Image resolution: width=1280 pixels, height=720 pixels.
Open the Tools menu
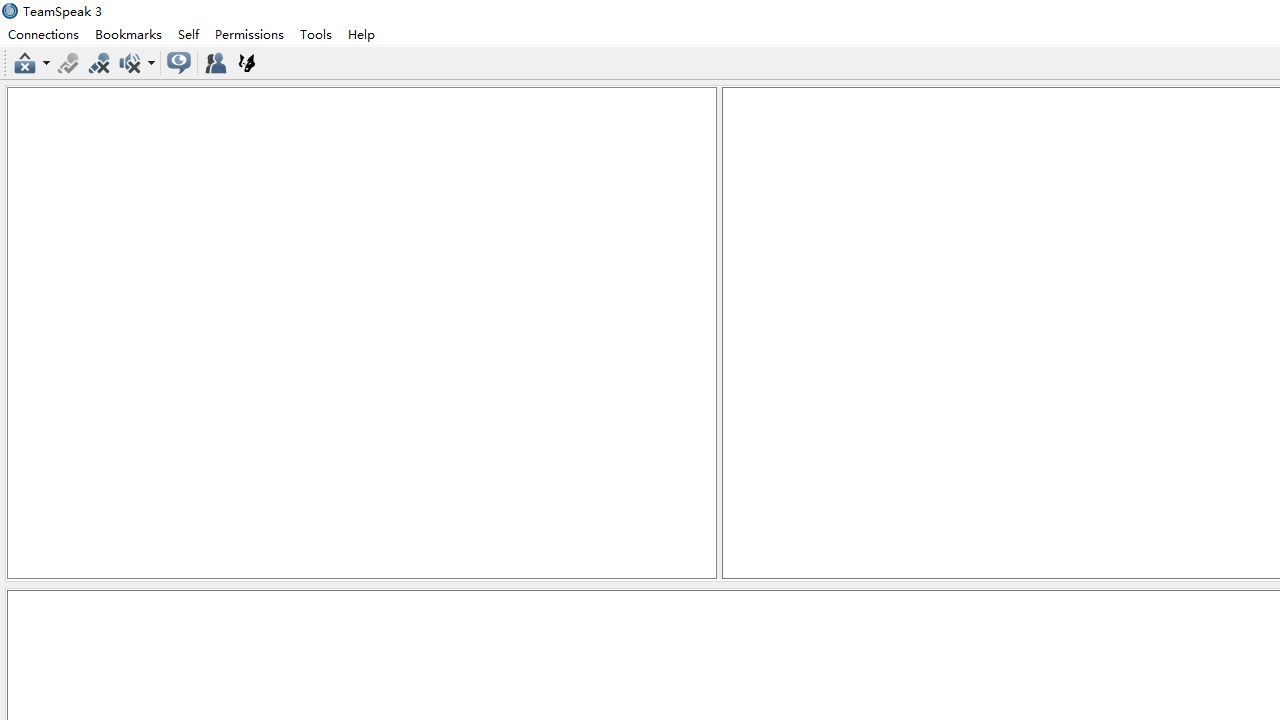pyautogui.click(x=315, y=34)
